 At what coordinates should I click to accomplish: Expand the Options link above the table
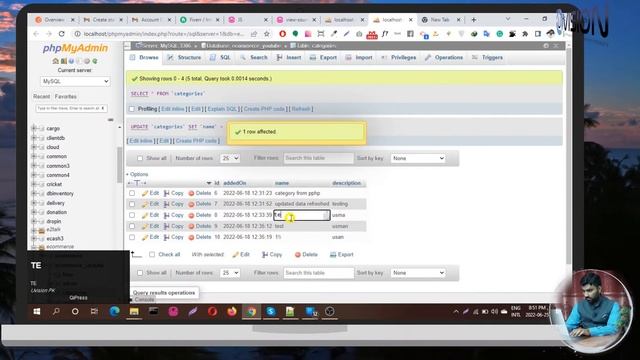(x=139, y=174)
